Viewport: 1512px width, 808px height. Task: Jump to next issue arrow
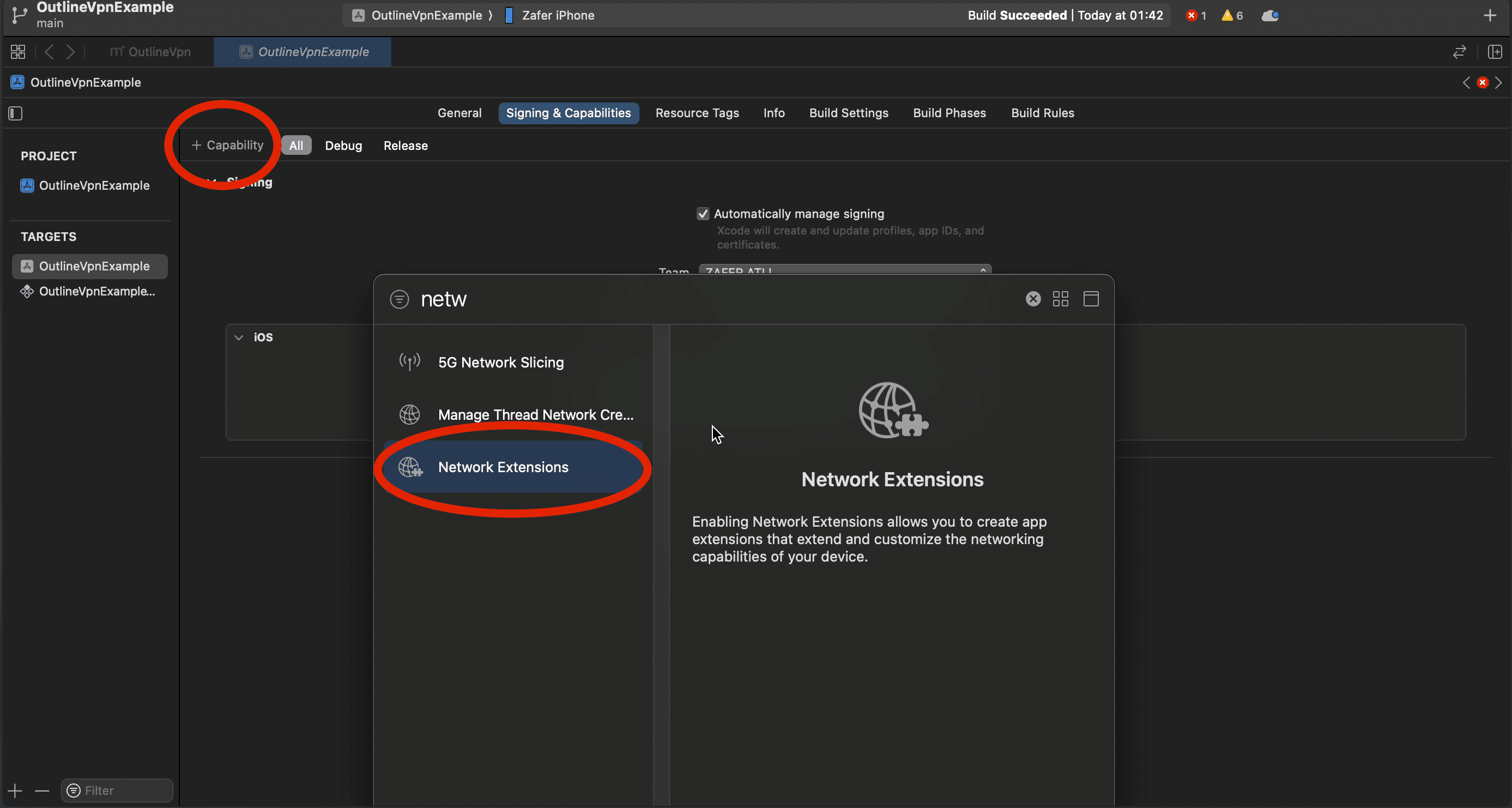coord(1499,82)
